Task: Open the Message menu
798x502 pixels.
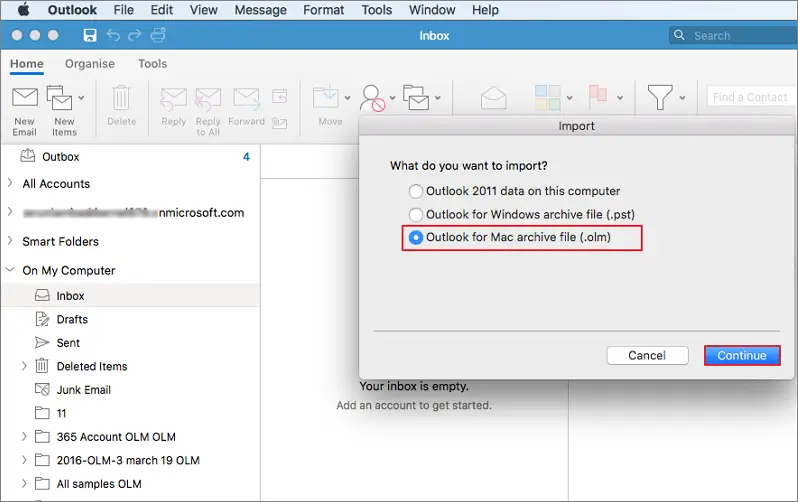Action: (260, 10)
